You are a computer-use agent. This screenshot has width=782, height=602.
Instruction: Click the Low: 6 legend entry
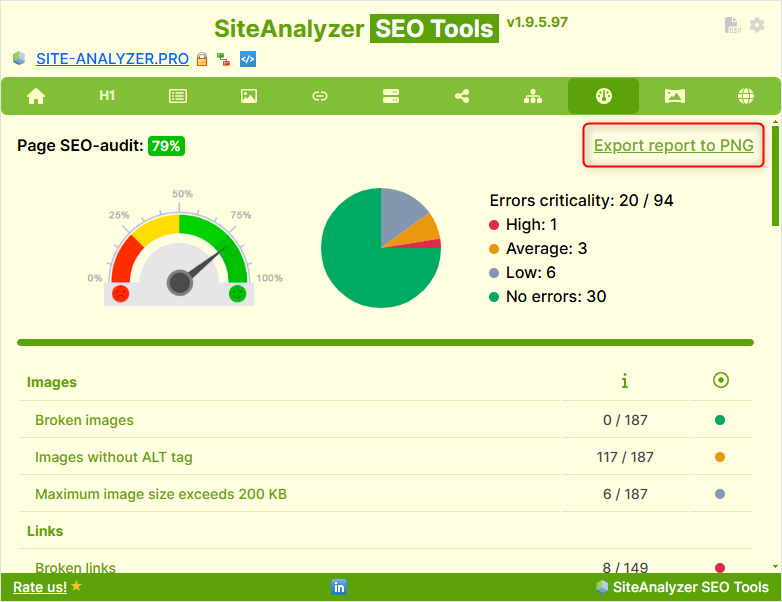(522, 272)
